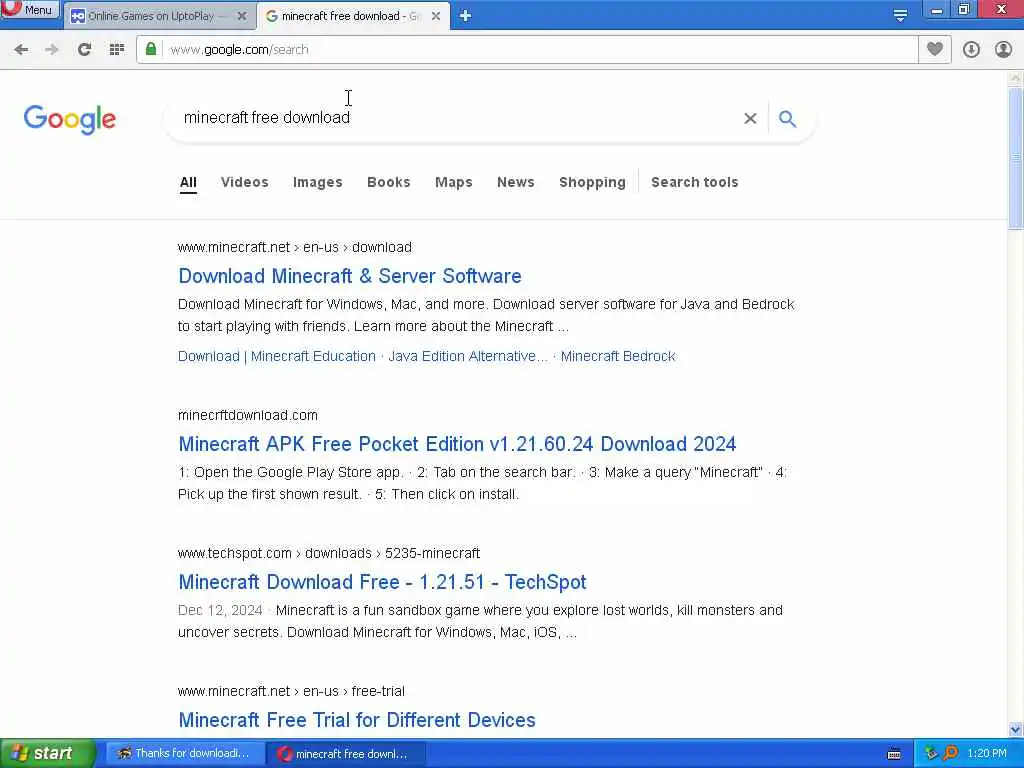The height and width of the screenshot is (768, 1024).
Task: Open the Books results tab
Action: pyautogui.click(x=389, y=182)
